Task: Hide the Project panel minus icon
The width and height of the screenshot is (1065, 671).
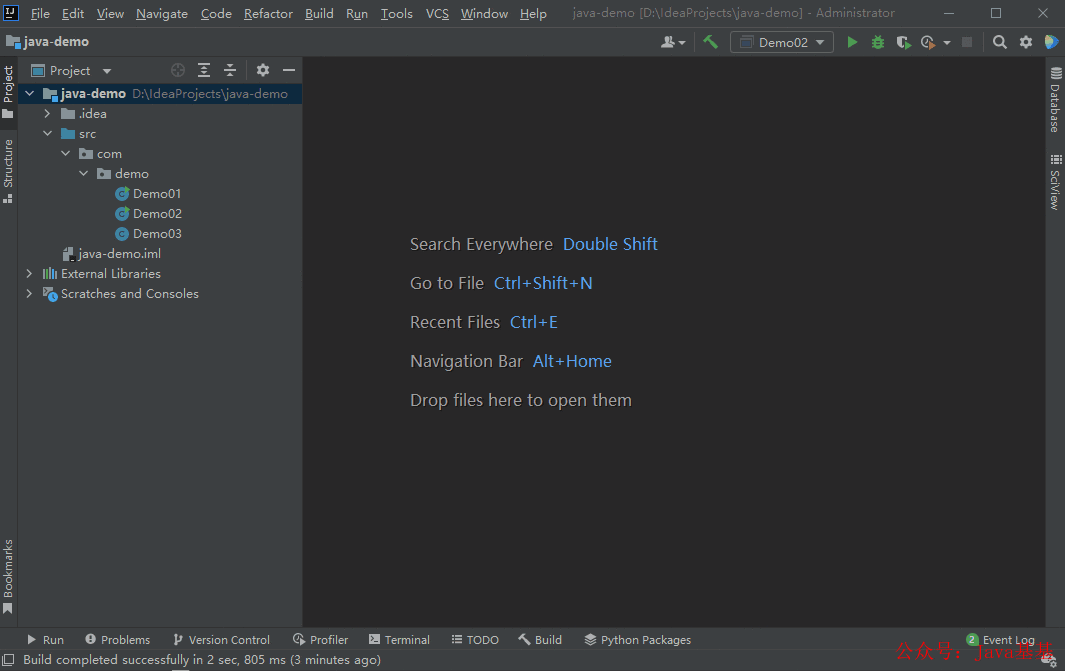Action: (x=289, y=70)
